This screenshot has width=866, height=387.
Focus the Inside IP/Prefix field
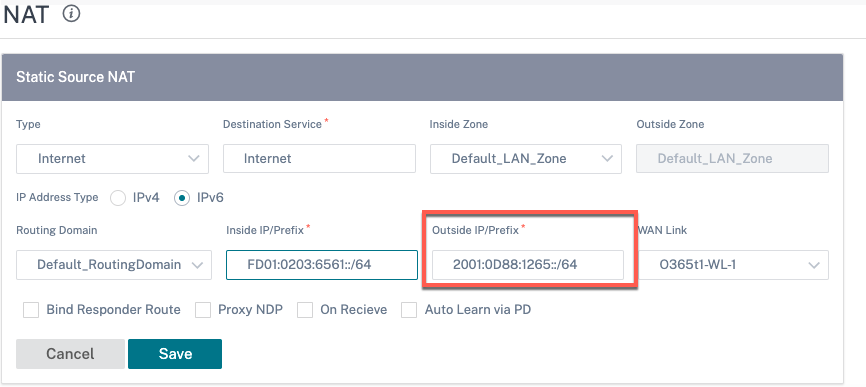tap(322, 265)
